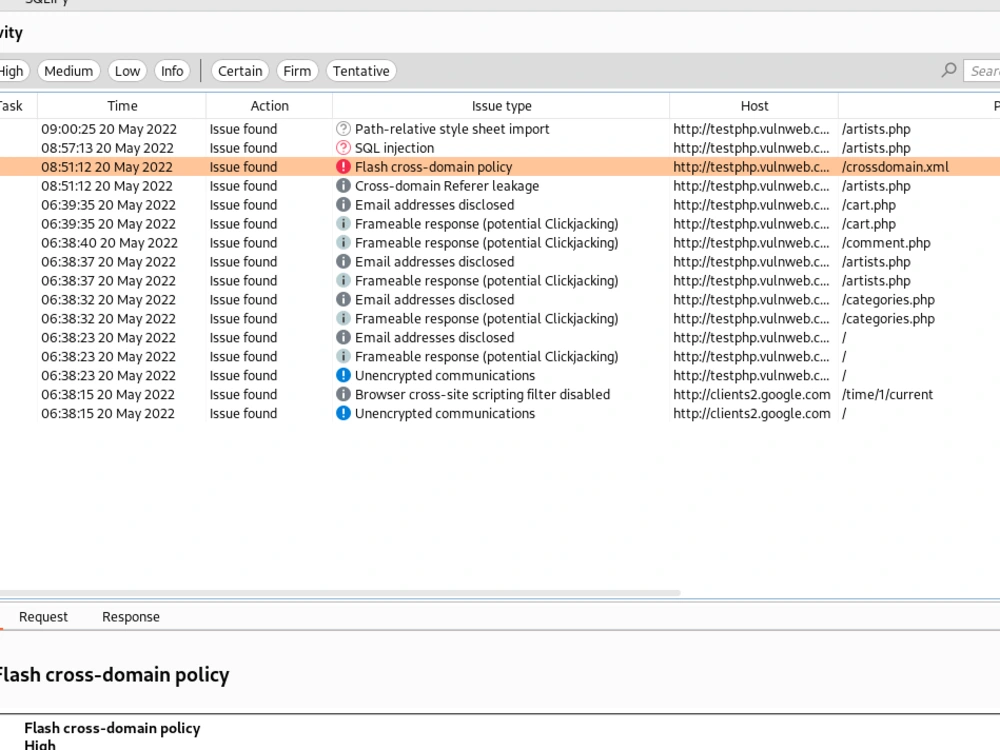The height and width of the screenshot is (750, 1000).
Task: Click icon of Frameable response 06:38:37 row
Action: (343, 281)
